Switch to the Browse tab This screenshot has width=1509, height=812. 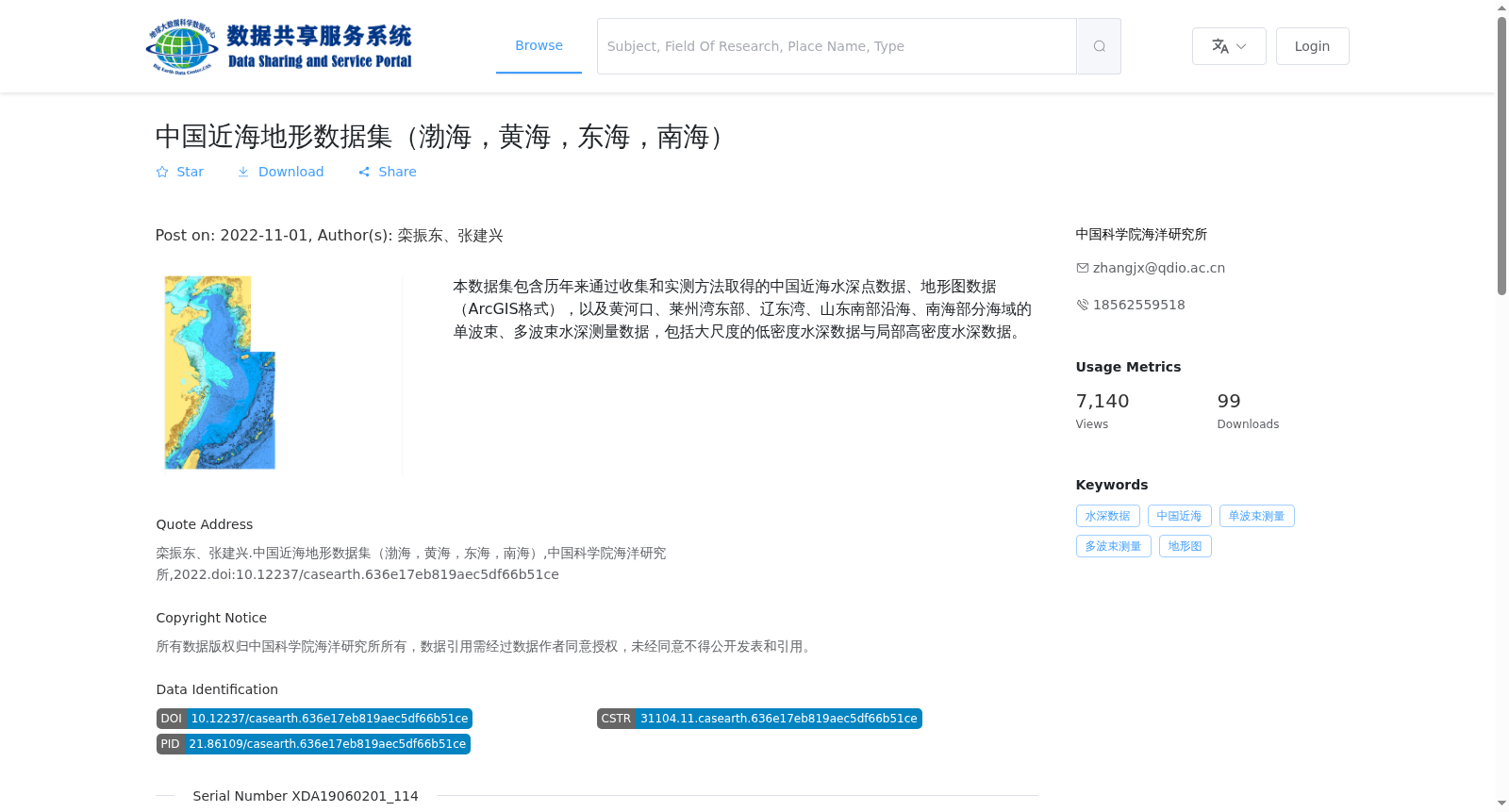click(x=539, y=45)
